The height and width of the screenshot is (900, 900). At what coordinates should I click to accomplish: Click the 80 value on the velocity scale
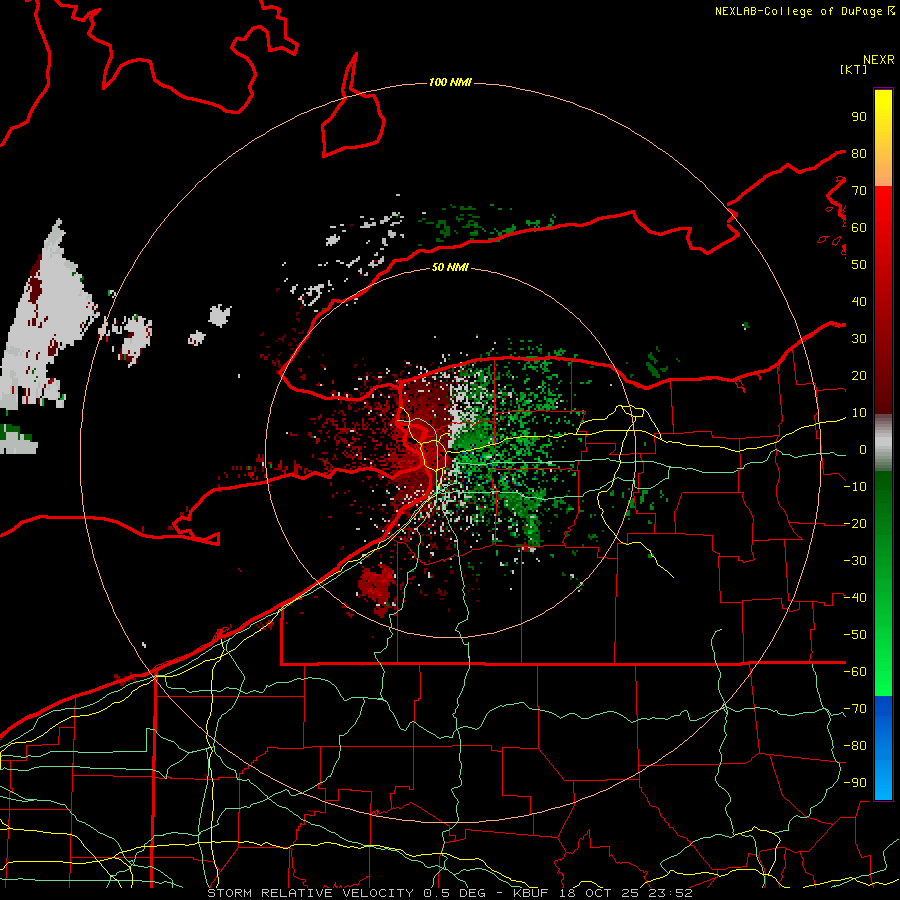coord(859,153)
